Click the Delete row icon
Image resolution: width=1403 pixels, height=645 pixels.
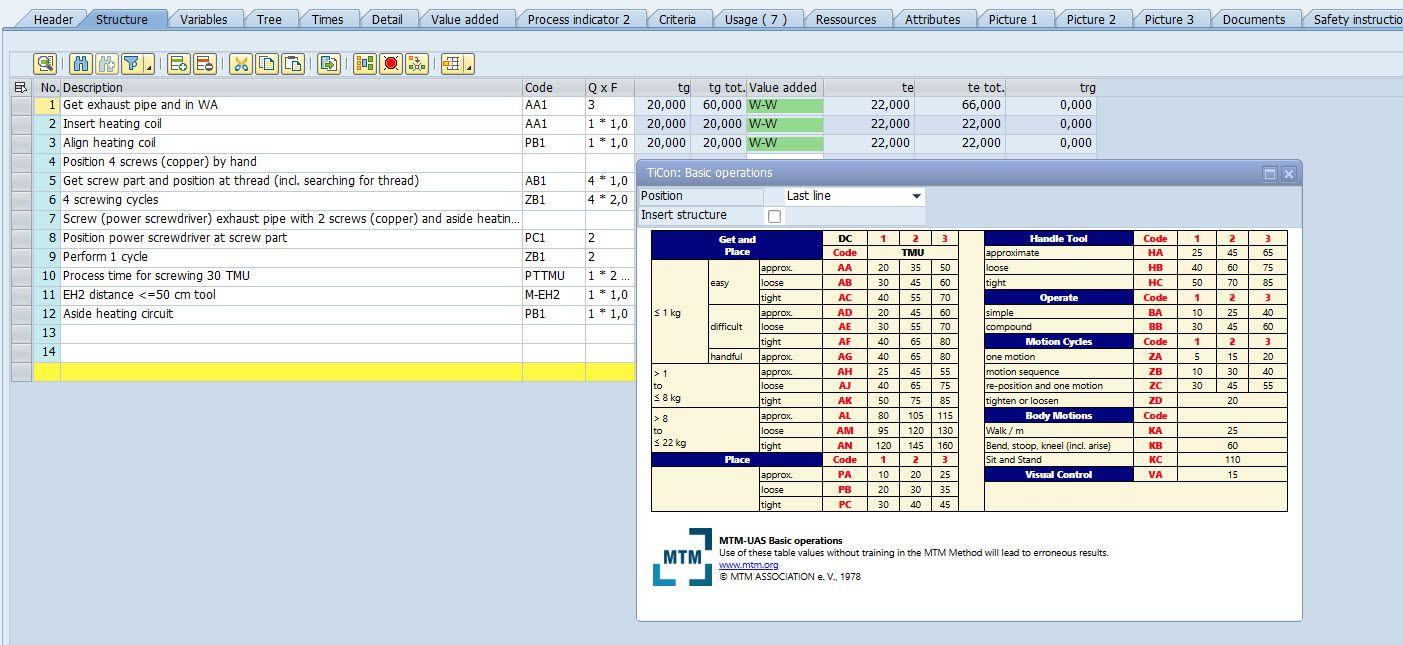pyautogui.click(x=204, y=64)
